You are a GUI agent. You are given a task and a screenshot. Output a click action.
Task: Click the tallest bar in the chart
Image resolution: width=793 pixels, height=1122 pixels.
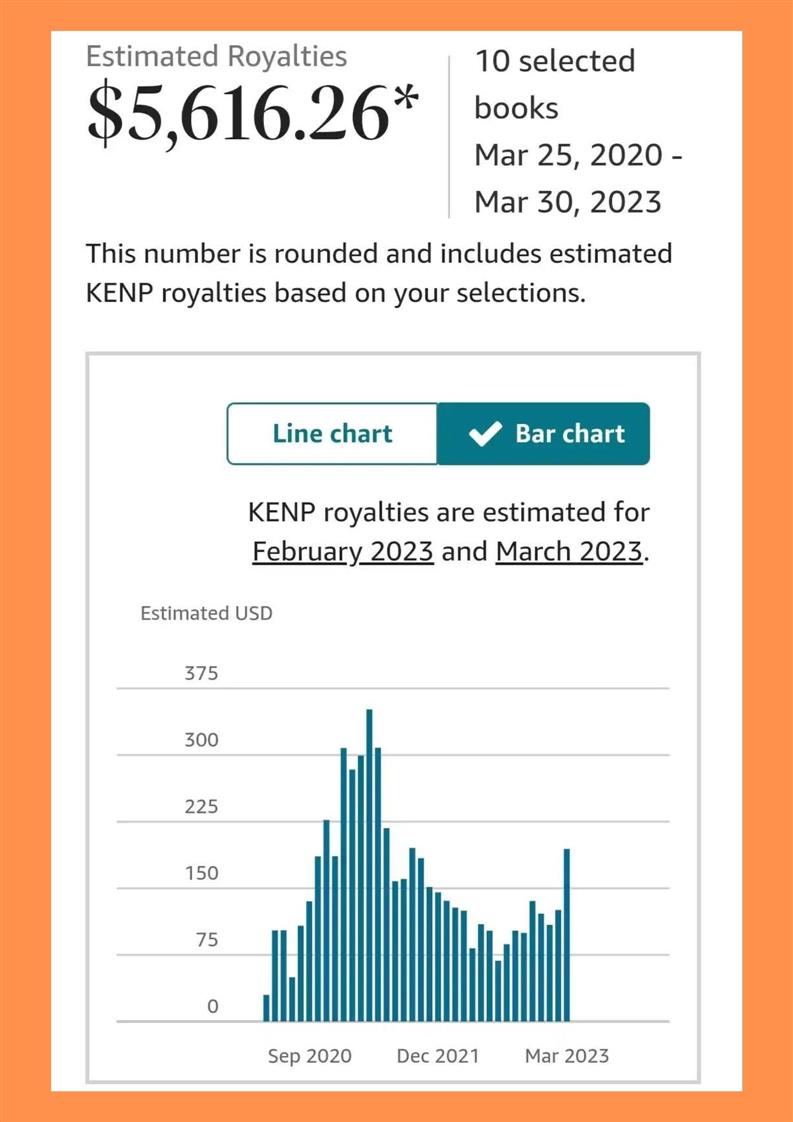point(369,865)
